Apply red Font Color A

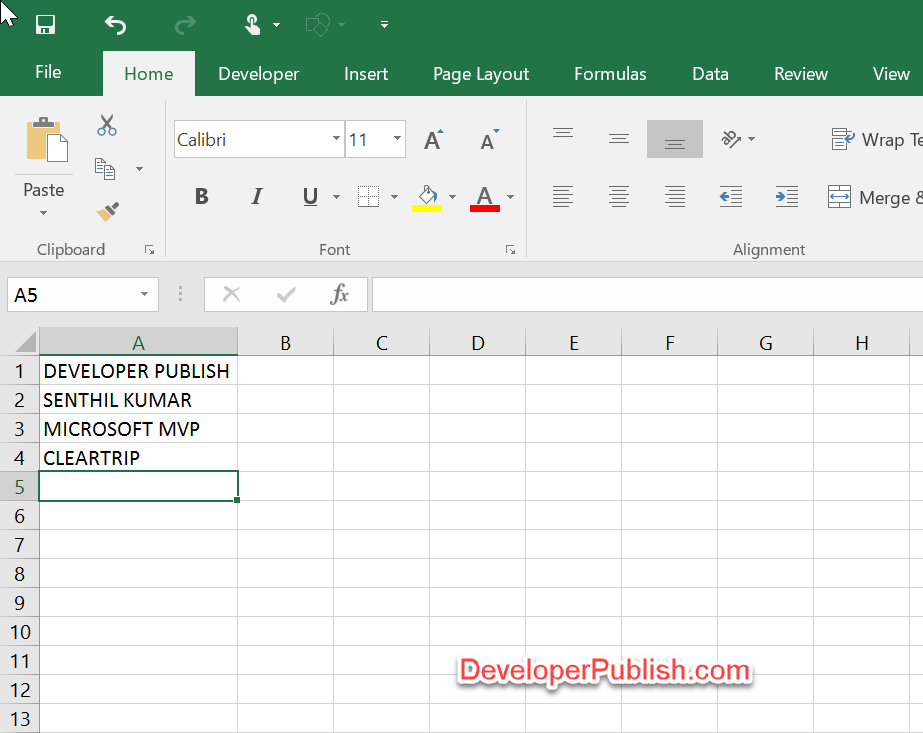(484, 198)
